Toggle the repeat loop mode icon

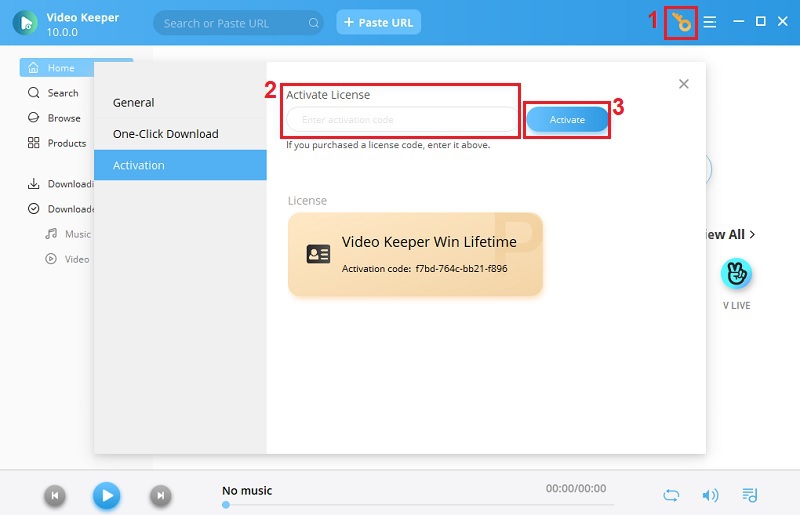[671, 495]
